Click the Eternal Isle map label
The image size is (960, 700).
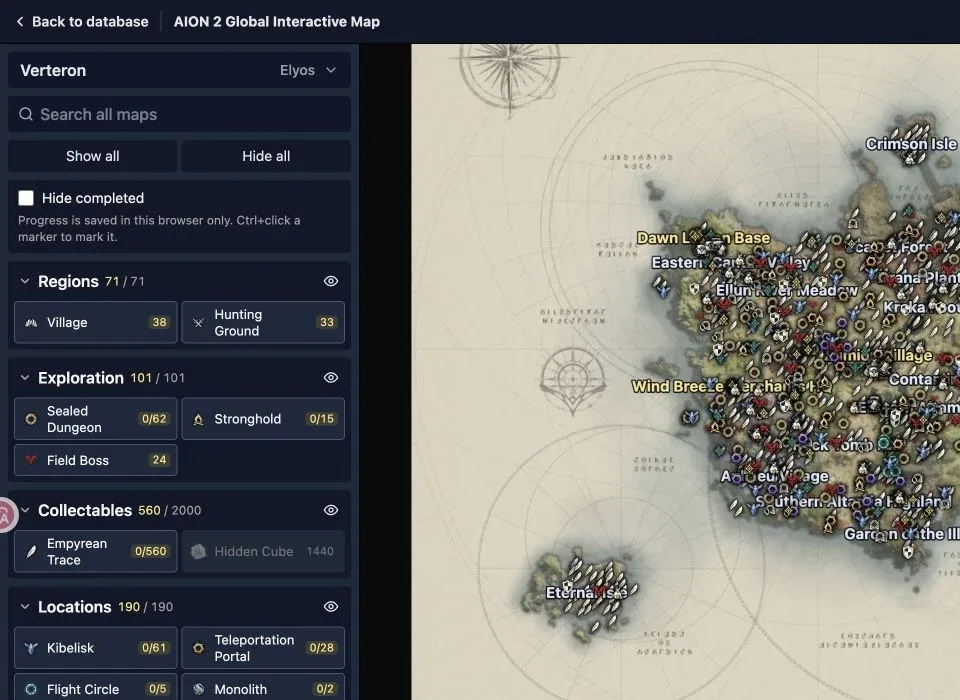click(586, 592)
